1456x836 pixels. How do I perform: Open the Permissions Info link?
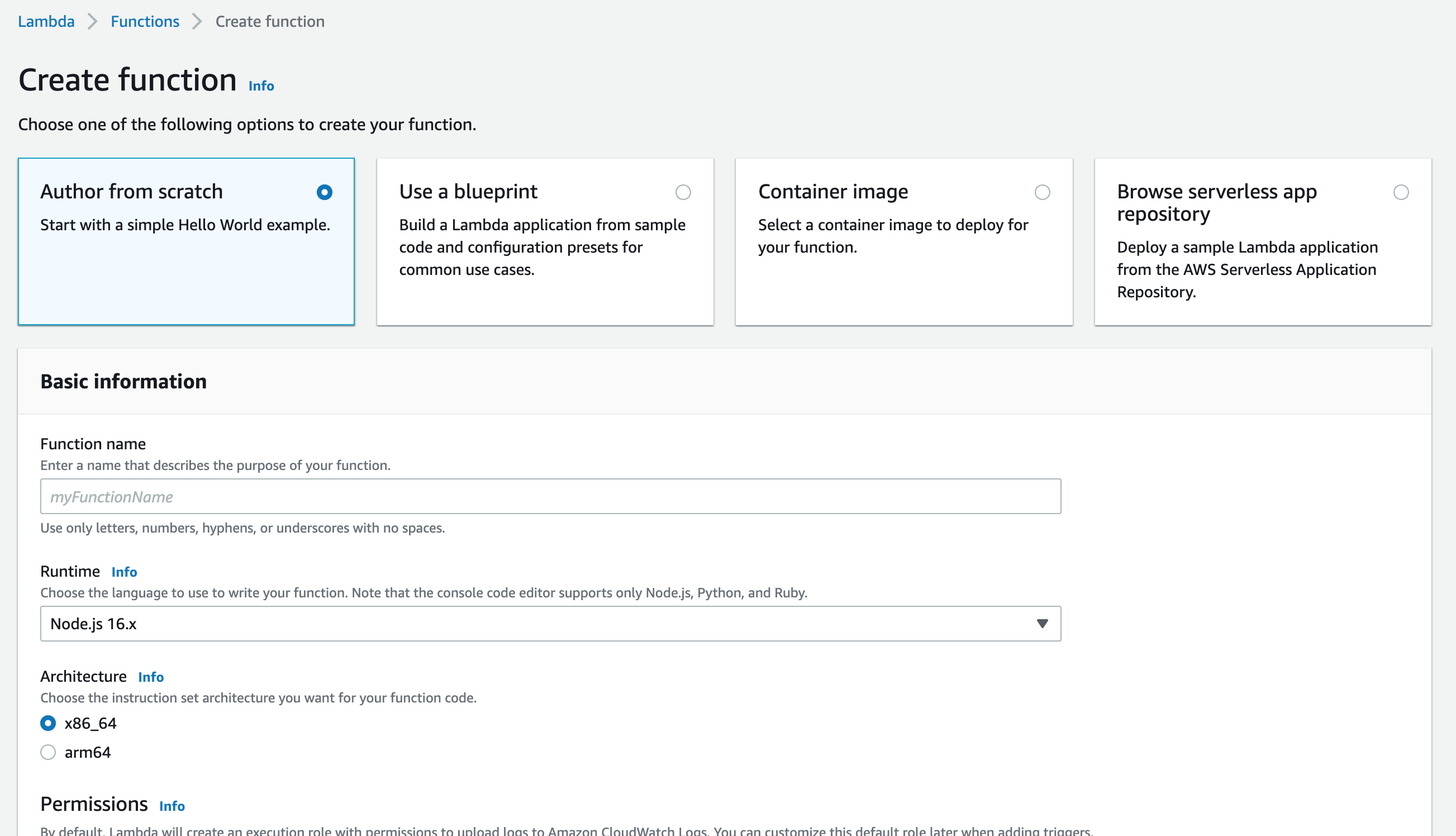[172, 806]
